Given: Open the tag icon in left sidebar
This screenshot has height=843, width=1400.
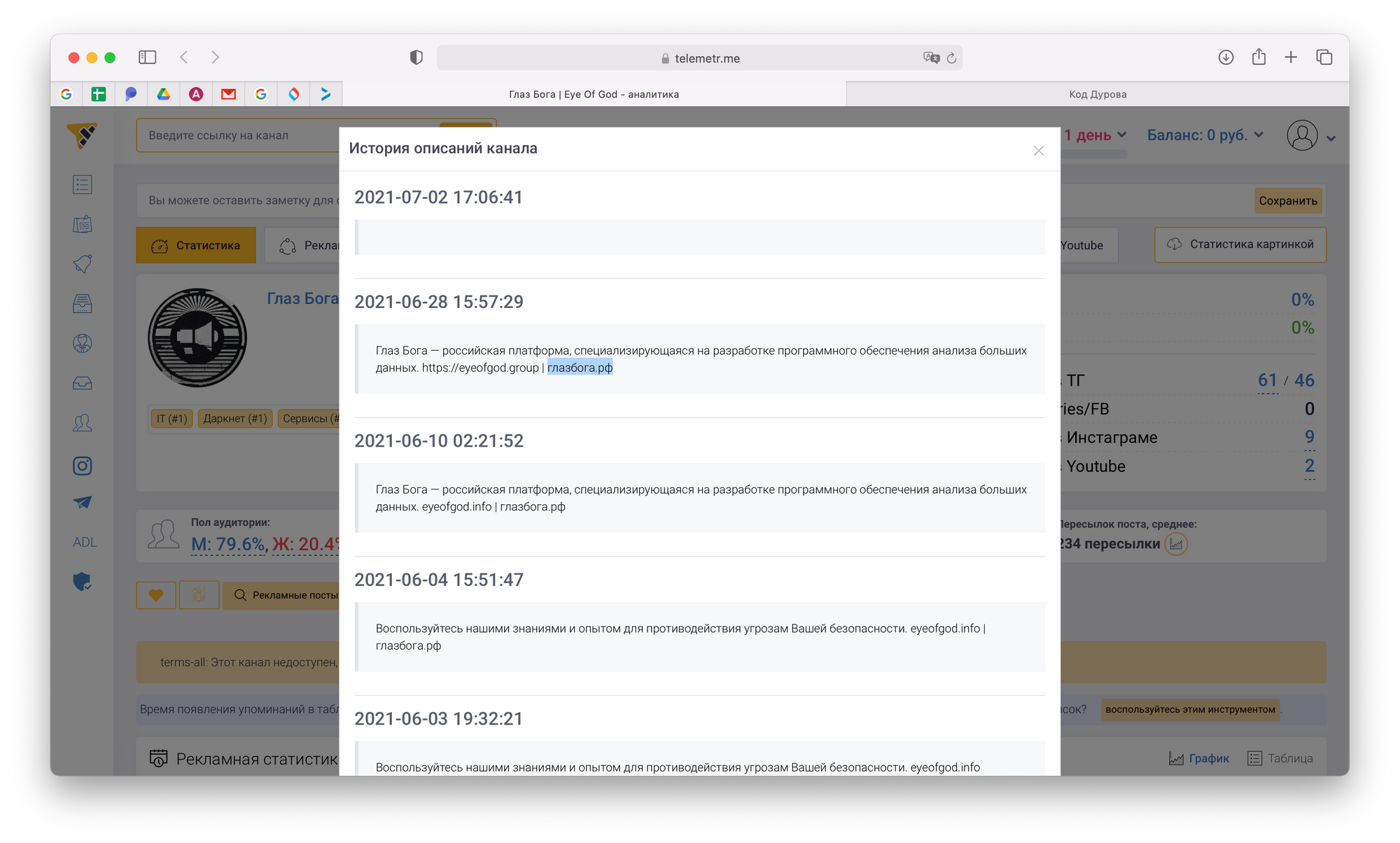Looking at the screenshot, I should (83, 264).
